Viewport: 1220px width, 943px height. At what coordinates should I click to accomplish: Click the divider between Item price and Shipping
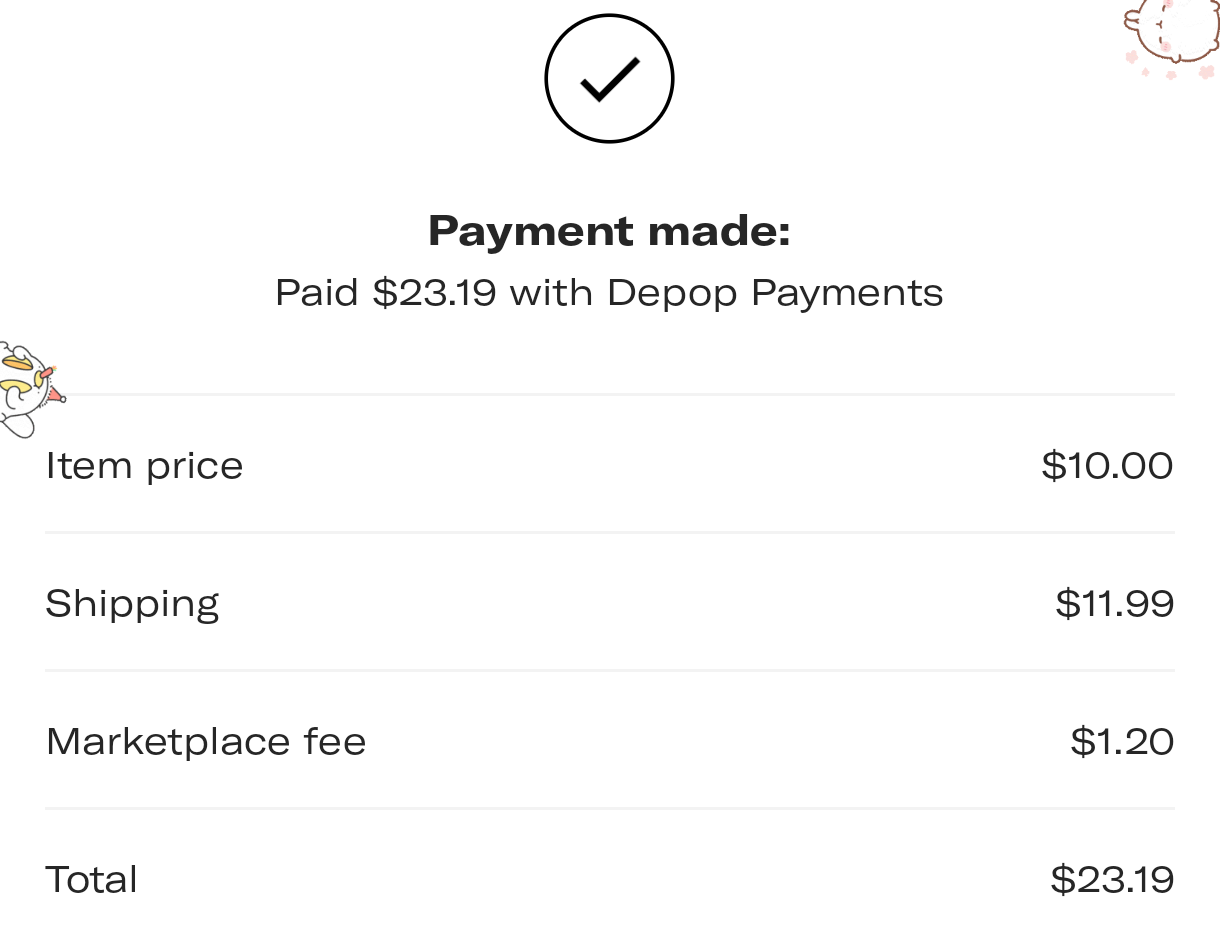609,533
